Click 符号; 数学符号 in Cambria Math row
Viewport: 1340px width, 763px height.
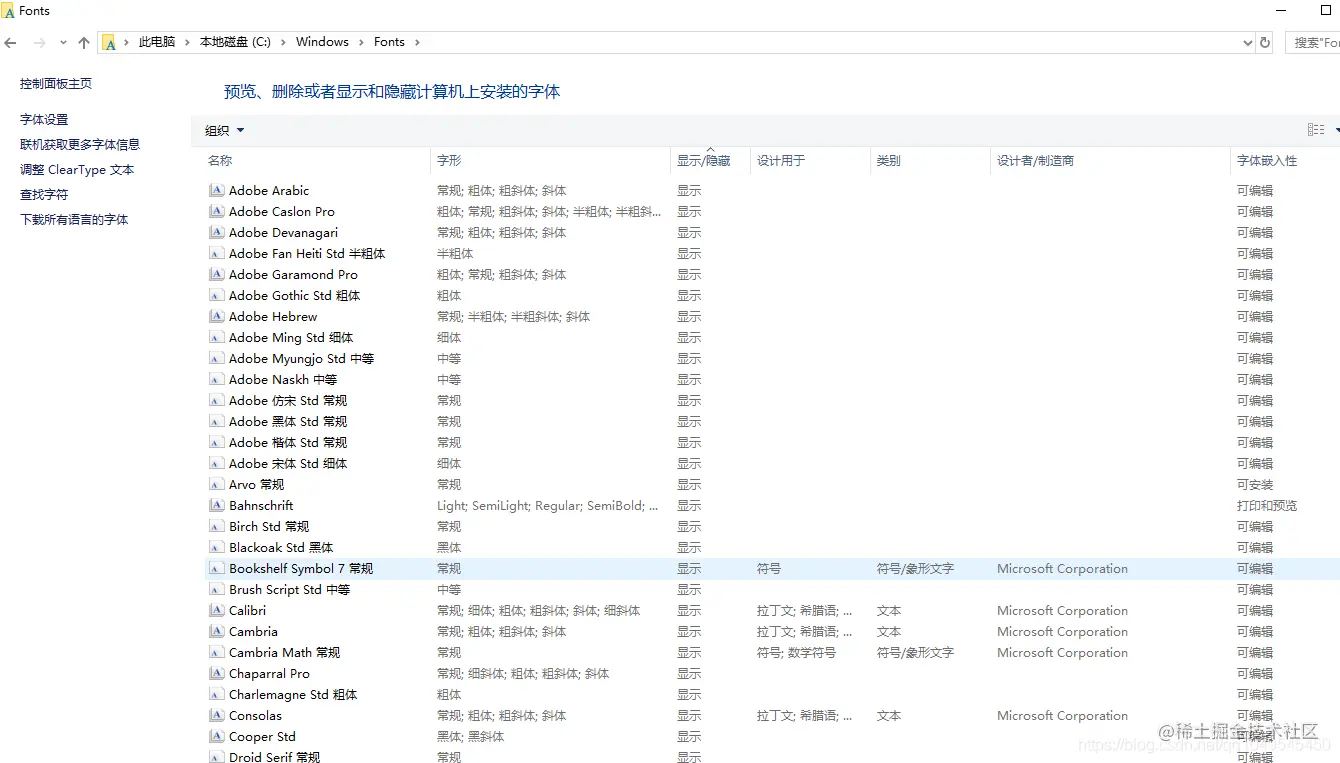coord(796,652)
